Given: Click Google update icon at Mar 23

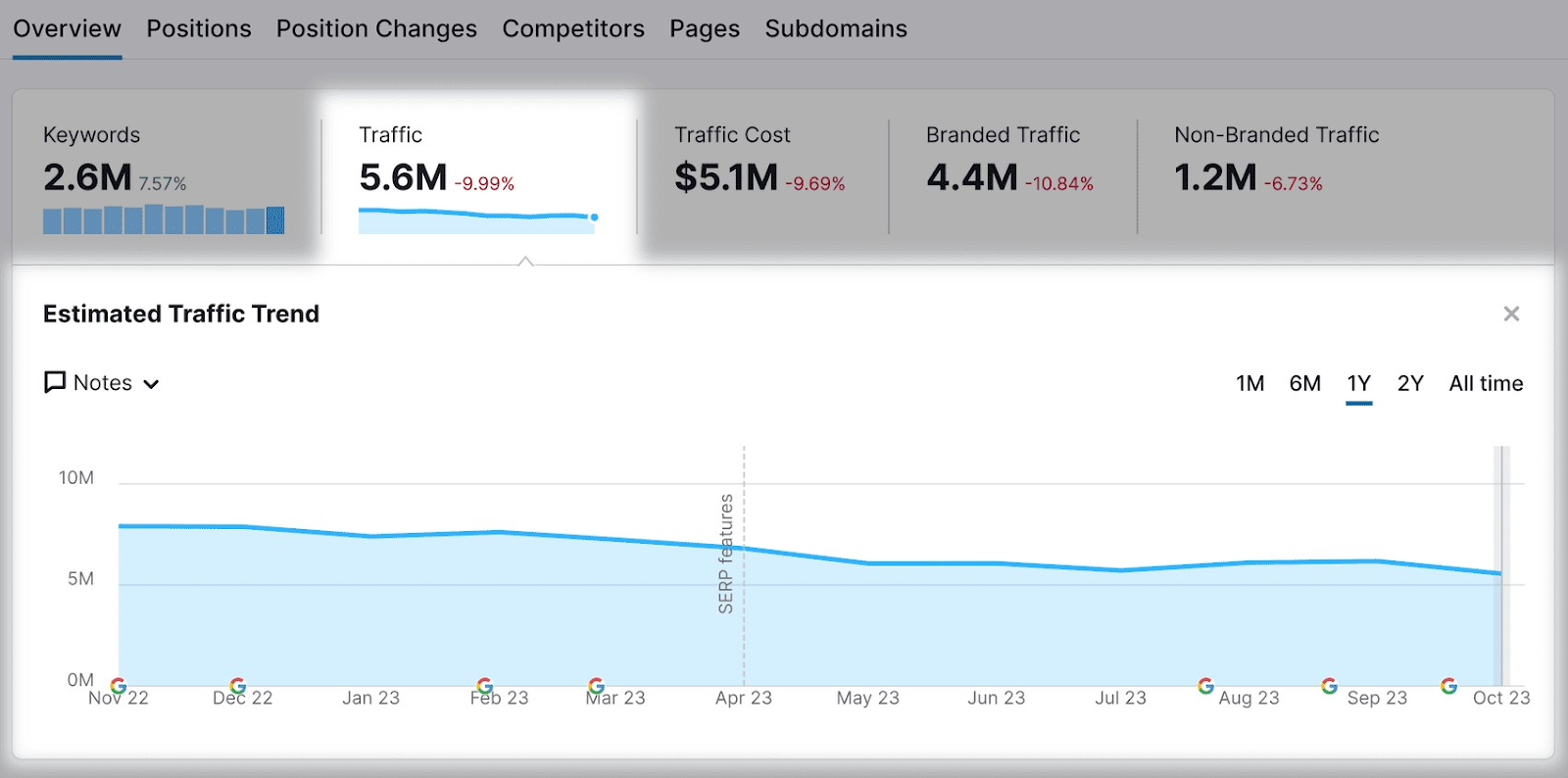Looking at the screenshot, I should [x=596, y=686].
